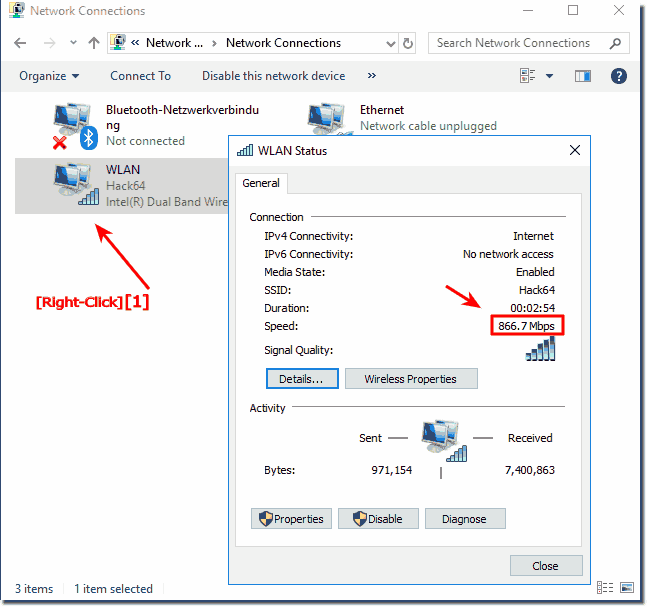
Task: Click Intel(R) Dual Band adapter text
Action: (x=167, y=202)
